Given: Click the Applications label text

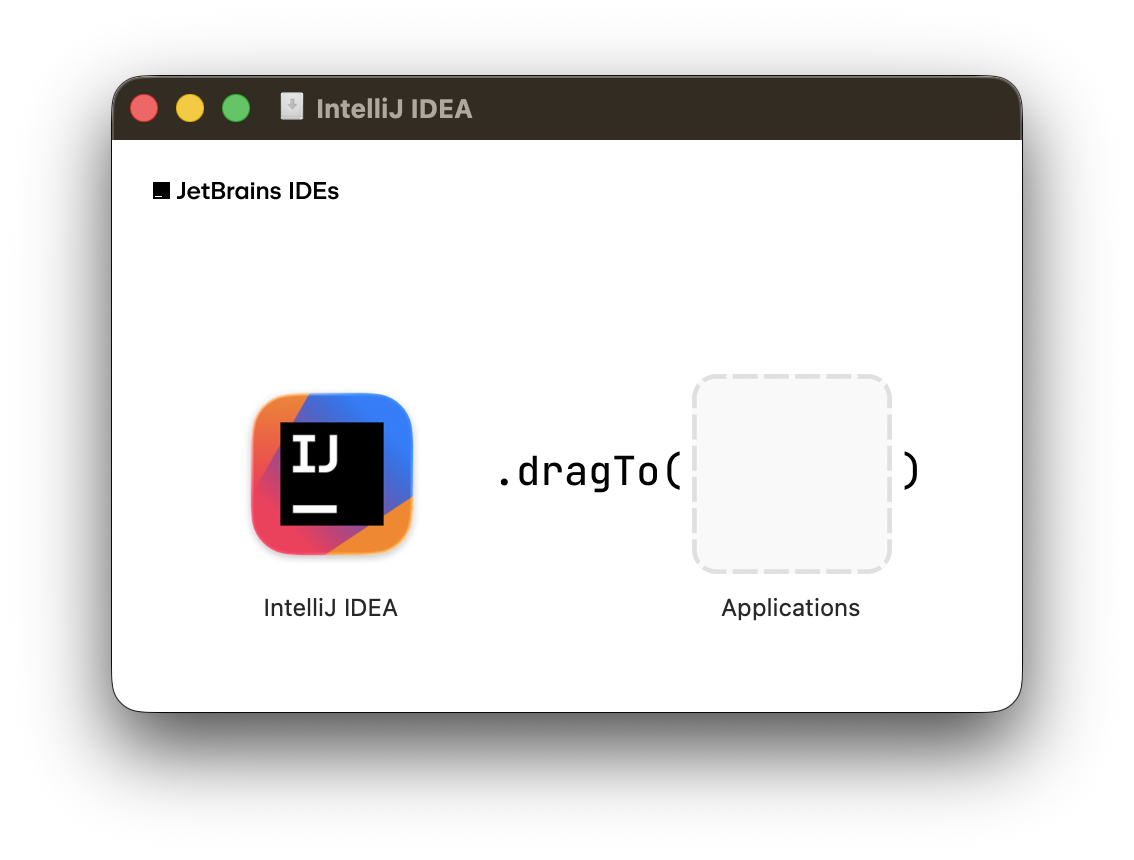Looking at the screenshot, I should 790,607.
